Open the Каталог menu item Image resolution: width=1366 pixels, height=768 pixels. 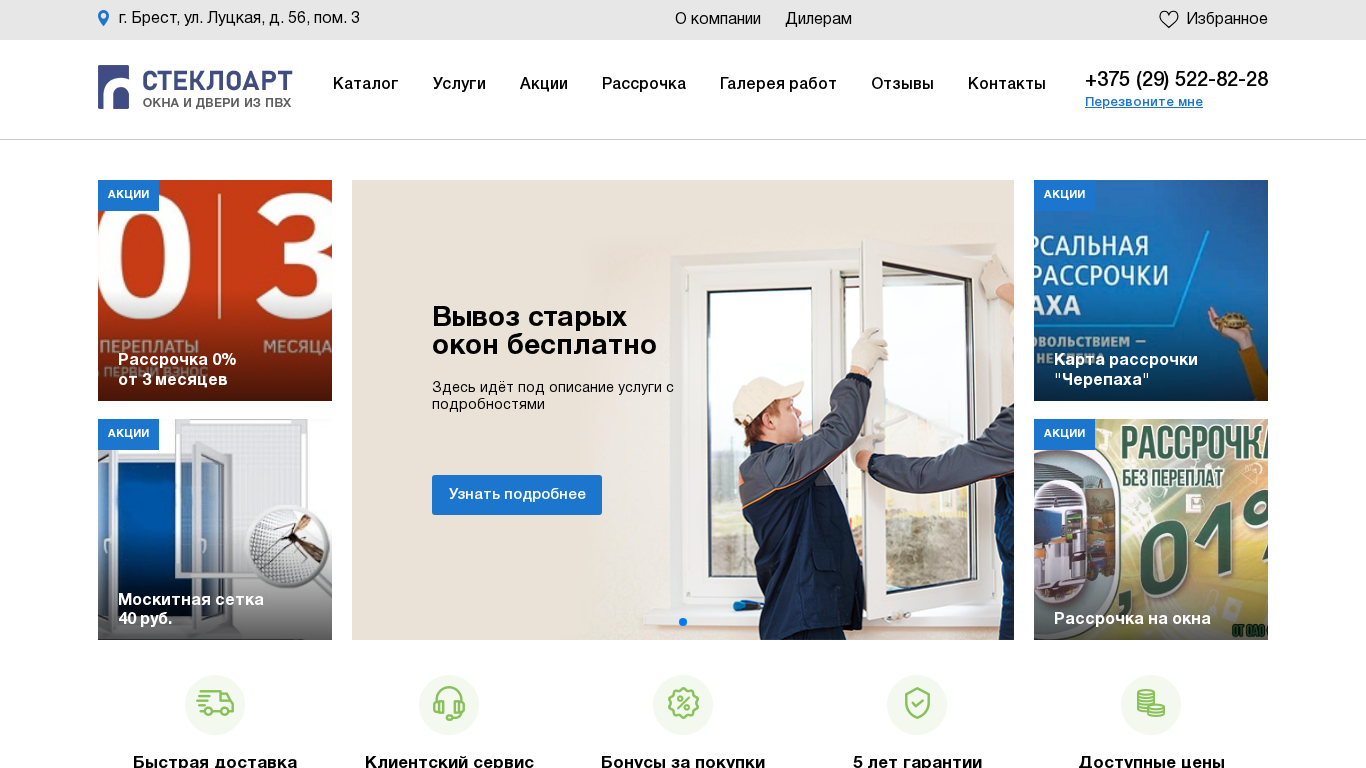click(x=366, y=84)
